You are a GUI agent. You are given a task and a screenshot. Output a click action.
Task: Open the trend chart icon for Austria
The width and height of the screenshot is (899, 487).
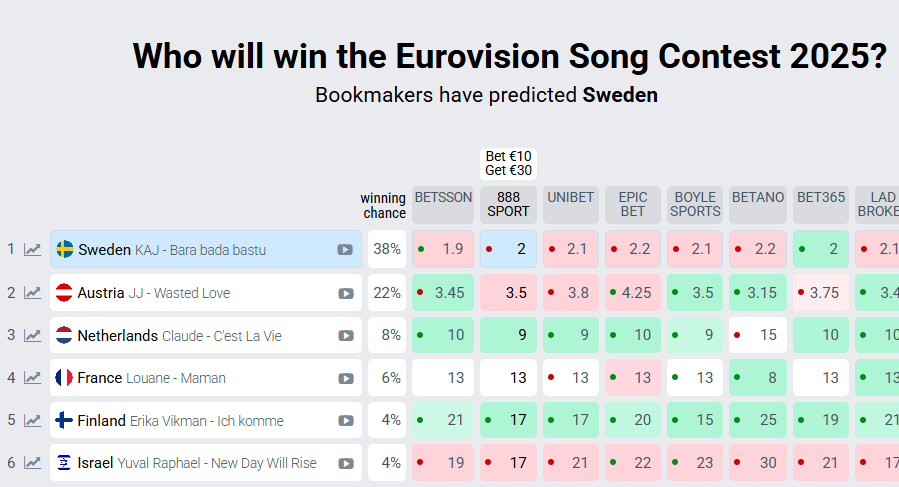coord(33,293)
